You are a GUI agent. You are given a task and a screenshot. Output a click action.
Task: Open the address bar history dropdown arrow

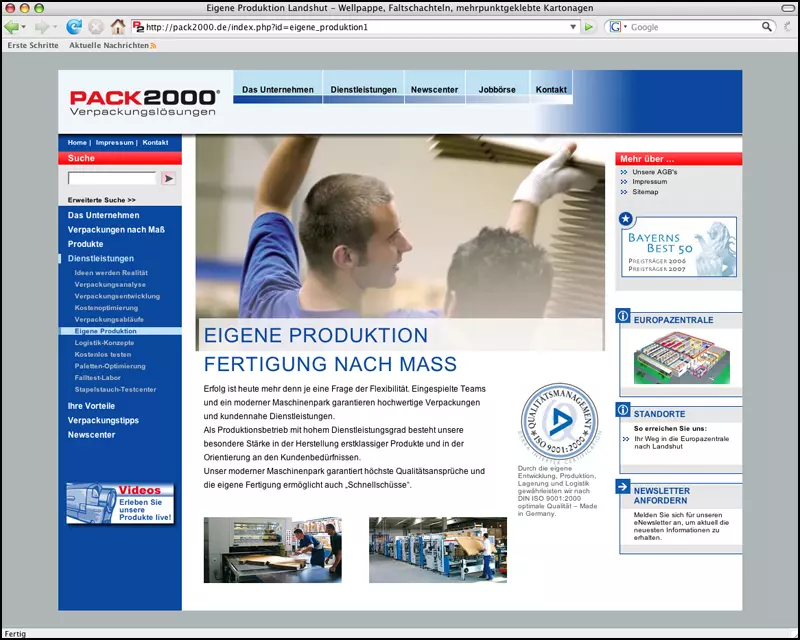572,27
